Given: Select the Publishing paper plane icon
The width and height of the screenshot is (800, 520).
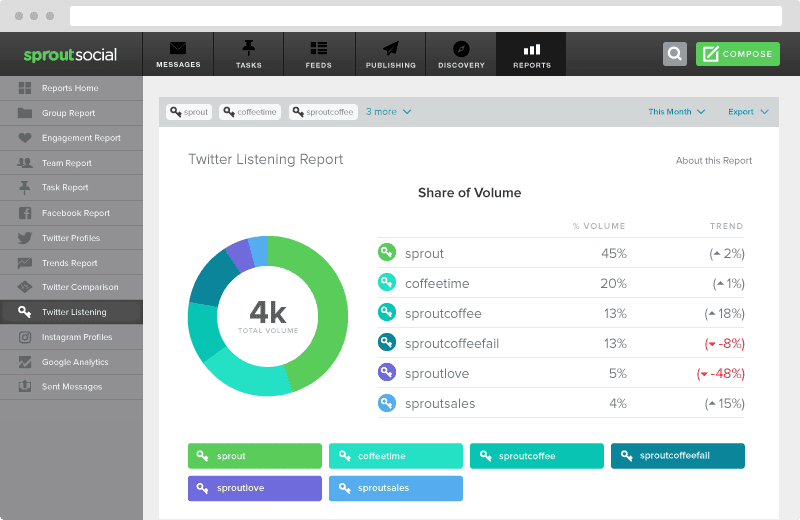Looking at the screenshot, I should click(390, 48).
